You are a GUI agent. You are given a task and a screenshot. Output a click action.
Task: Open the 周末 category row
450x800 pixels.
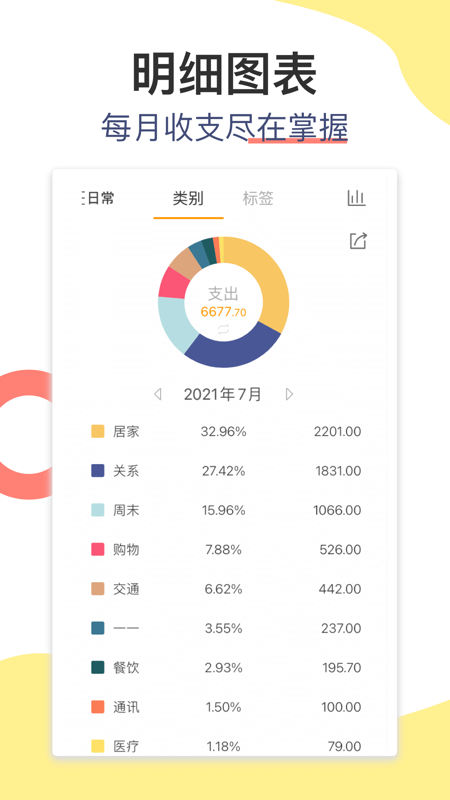pyautogui.click(x=226, y=510)
